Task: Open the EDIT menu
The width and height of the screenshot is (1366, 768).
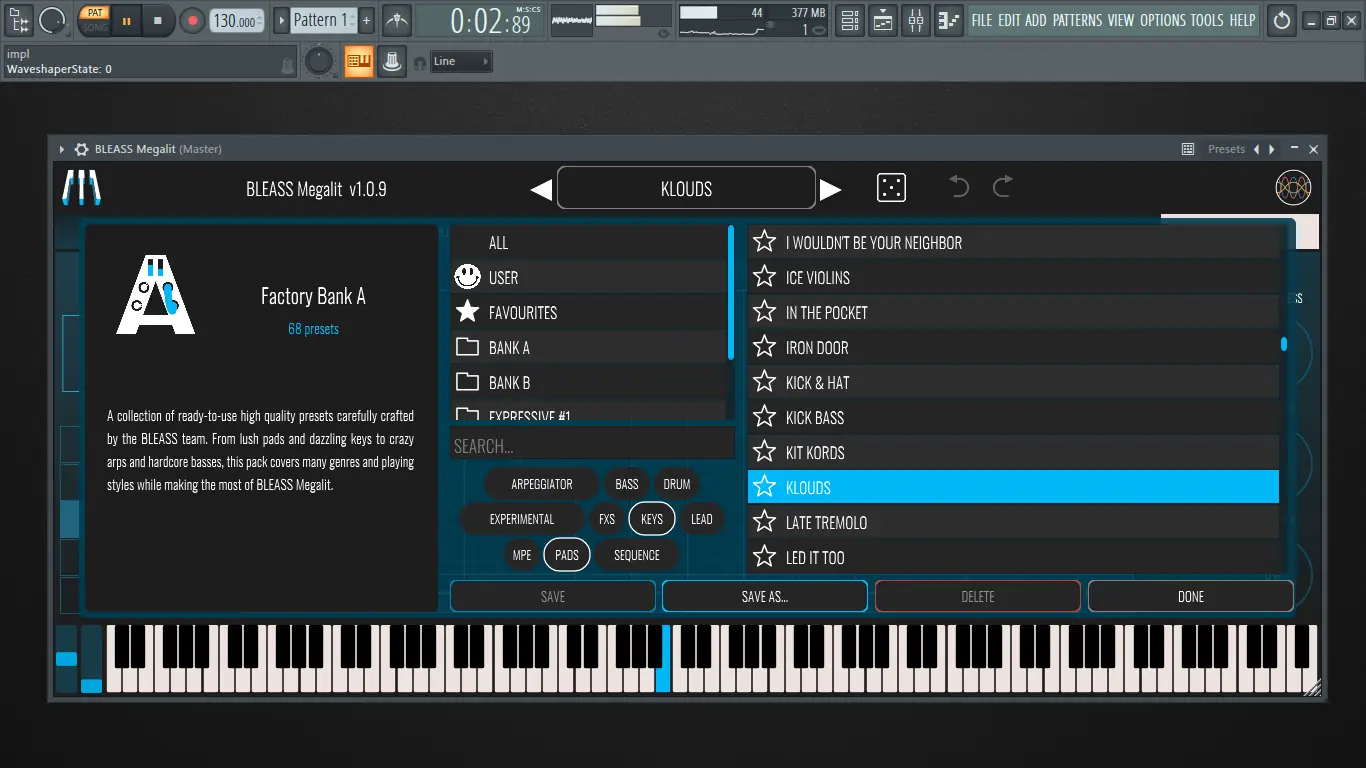Action: 1009,20
